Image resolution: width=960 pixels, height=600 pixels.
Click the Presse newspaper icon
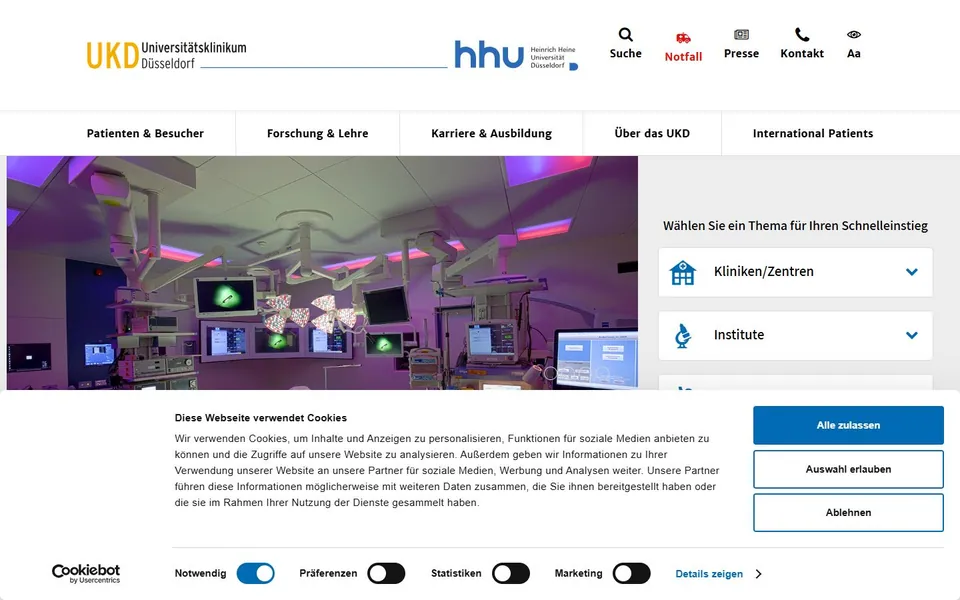pos(741,34)
